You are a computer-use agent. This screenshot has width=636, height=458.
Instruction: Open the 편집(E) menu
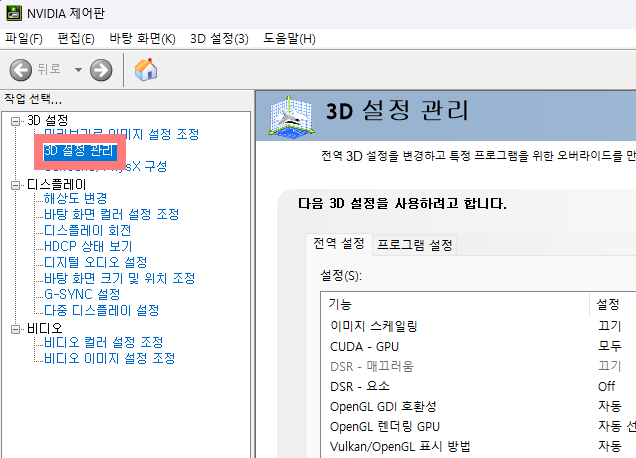pos(76,39)
